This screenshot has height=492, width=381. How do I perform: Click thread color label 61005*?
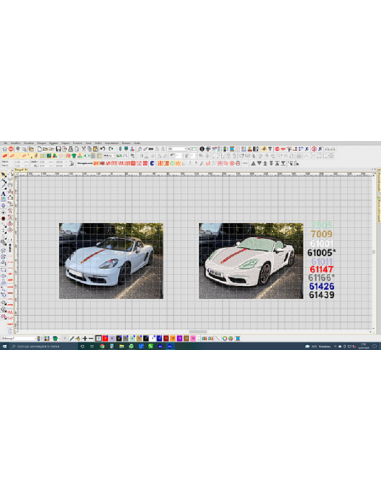321,253
